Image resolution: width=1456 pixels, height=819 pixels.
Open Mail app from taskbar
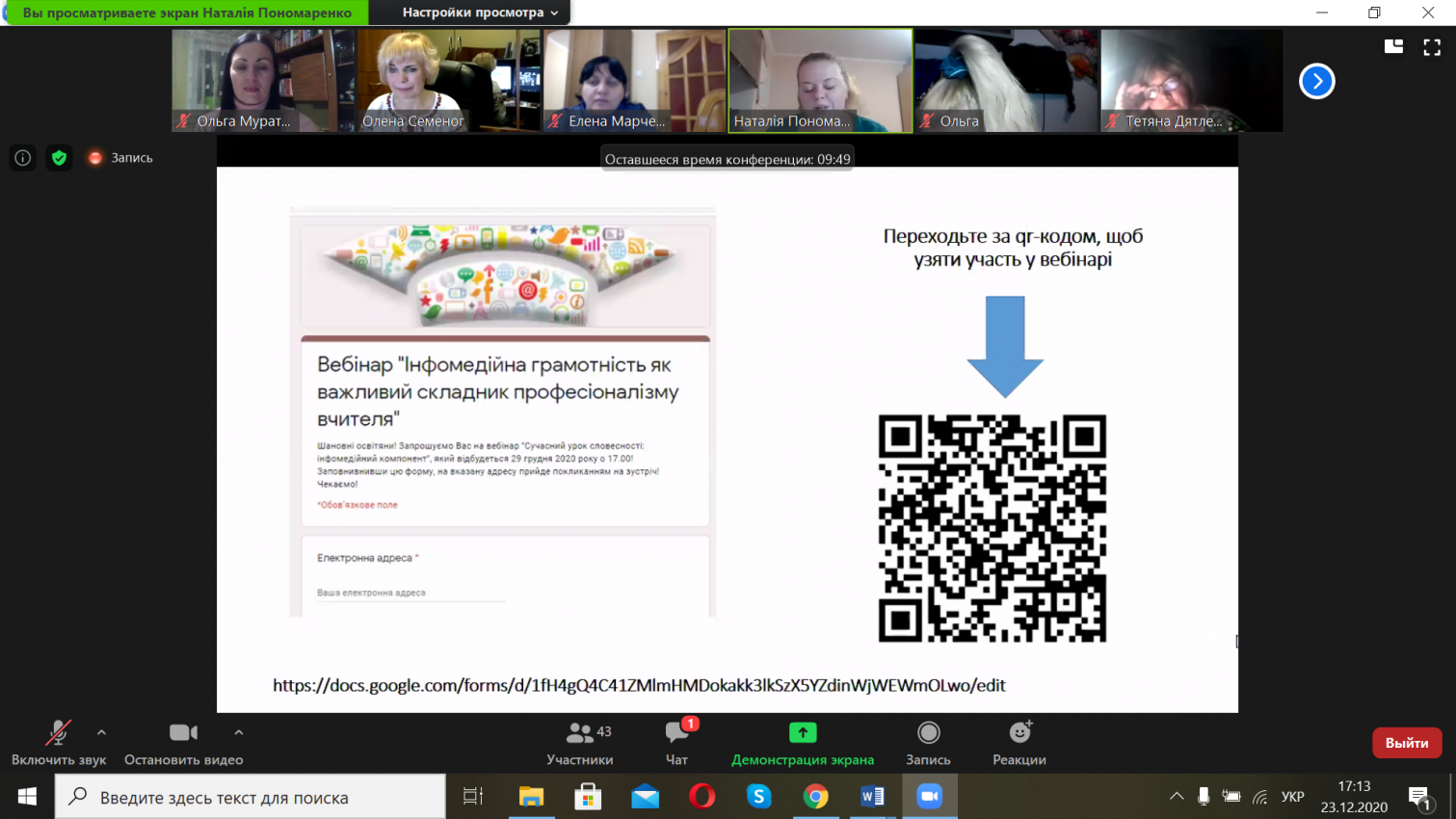pos(645,797)
